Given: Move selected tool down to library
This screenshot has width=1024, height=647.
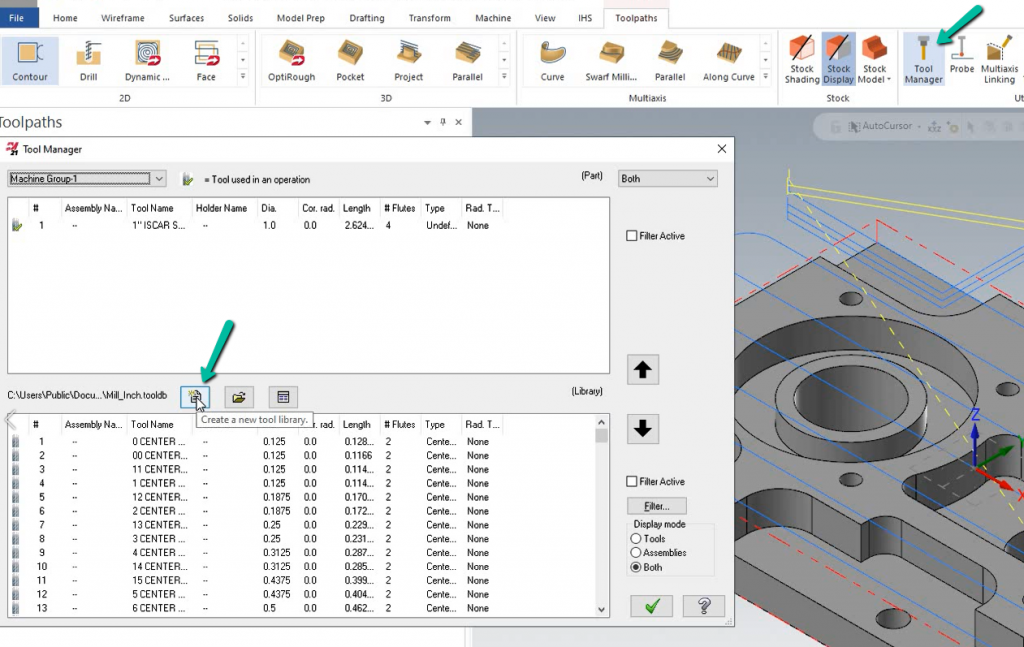Looking at the screenshot, I should point(643,428).
